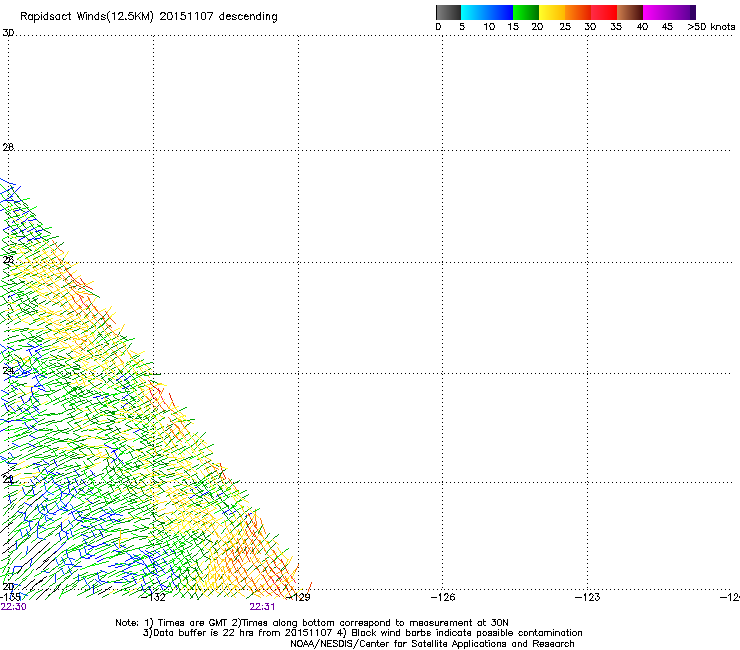Click the '45' label under the color bar
Image resolution: width=740 pixels, height=650 pixels.
tap(667, 27)
